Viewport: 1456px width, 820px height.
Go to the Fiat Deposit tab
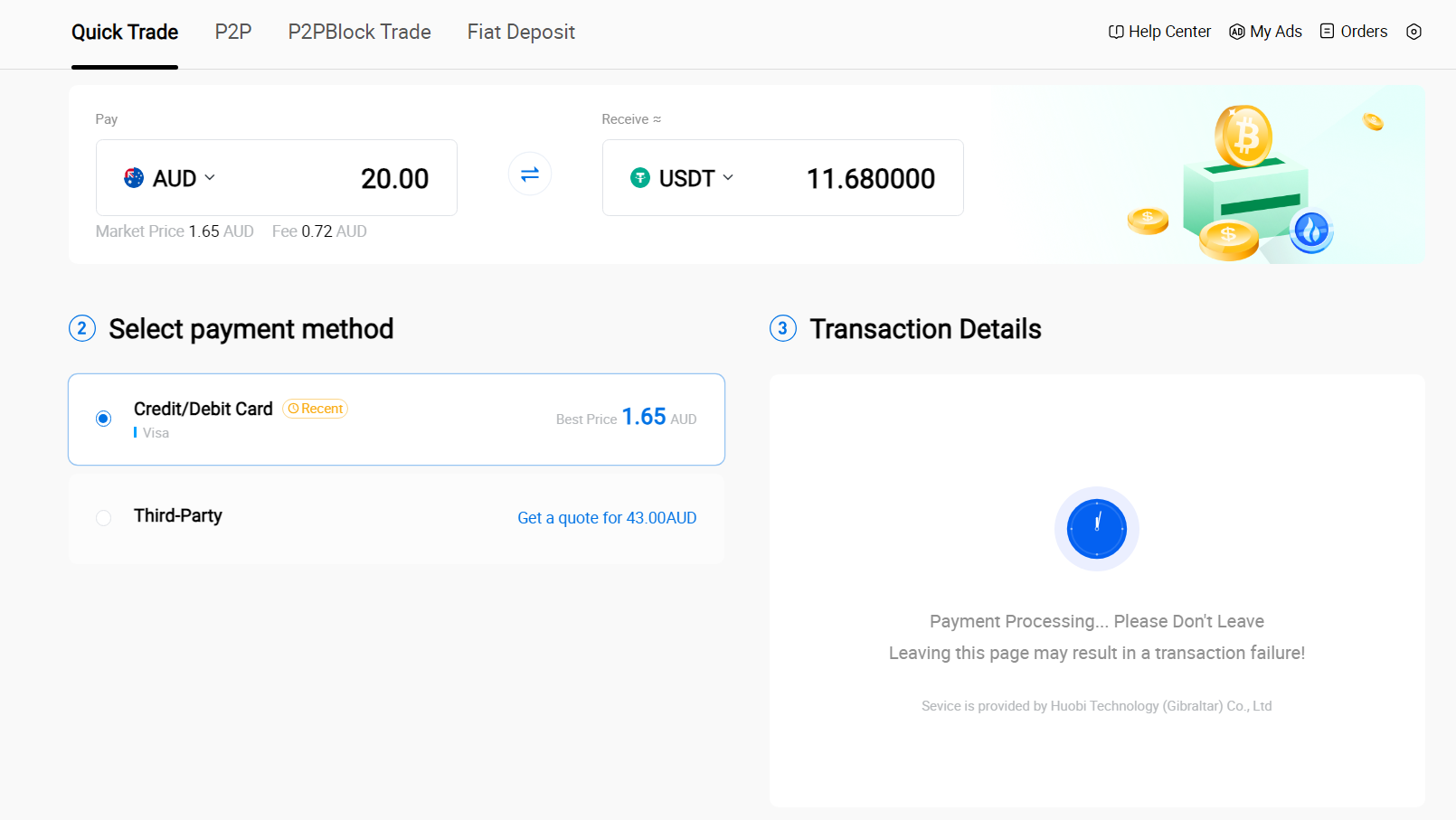coord(521,33)
